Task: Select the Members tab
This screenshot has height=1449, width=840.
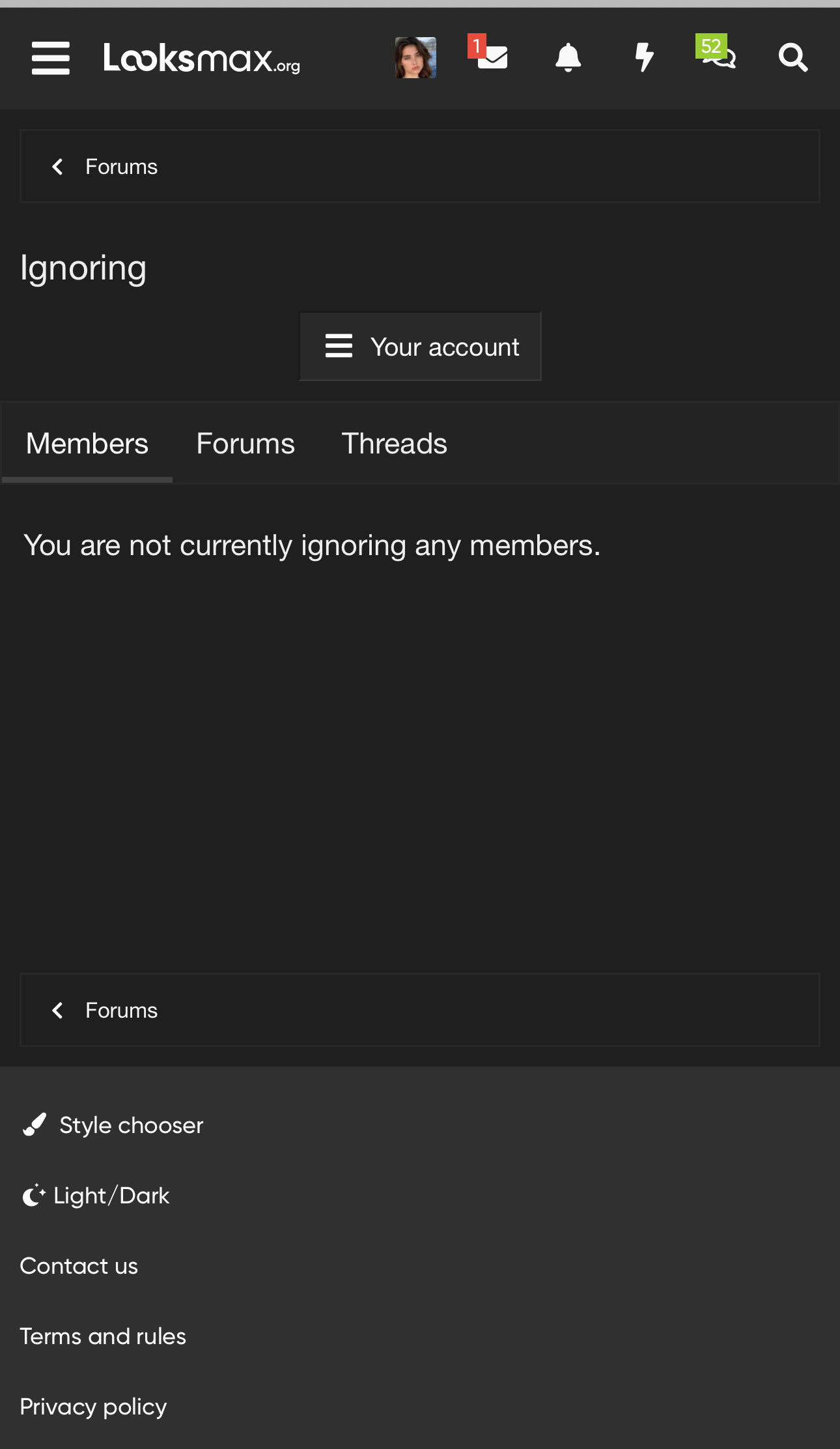Action: 87,444
